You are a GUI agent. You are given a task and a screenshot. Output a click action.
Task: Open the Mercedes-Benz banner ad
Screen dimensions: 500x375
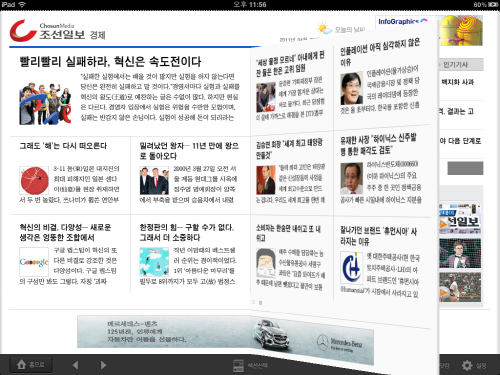click(x=225, y=339)
